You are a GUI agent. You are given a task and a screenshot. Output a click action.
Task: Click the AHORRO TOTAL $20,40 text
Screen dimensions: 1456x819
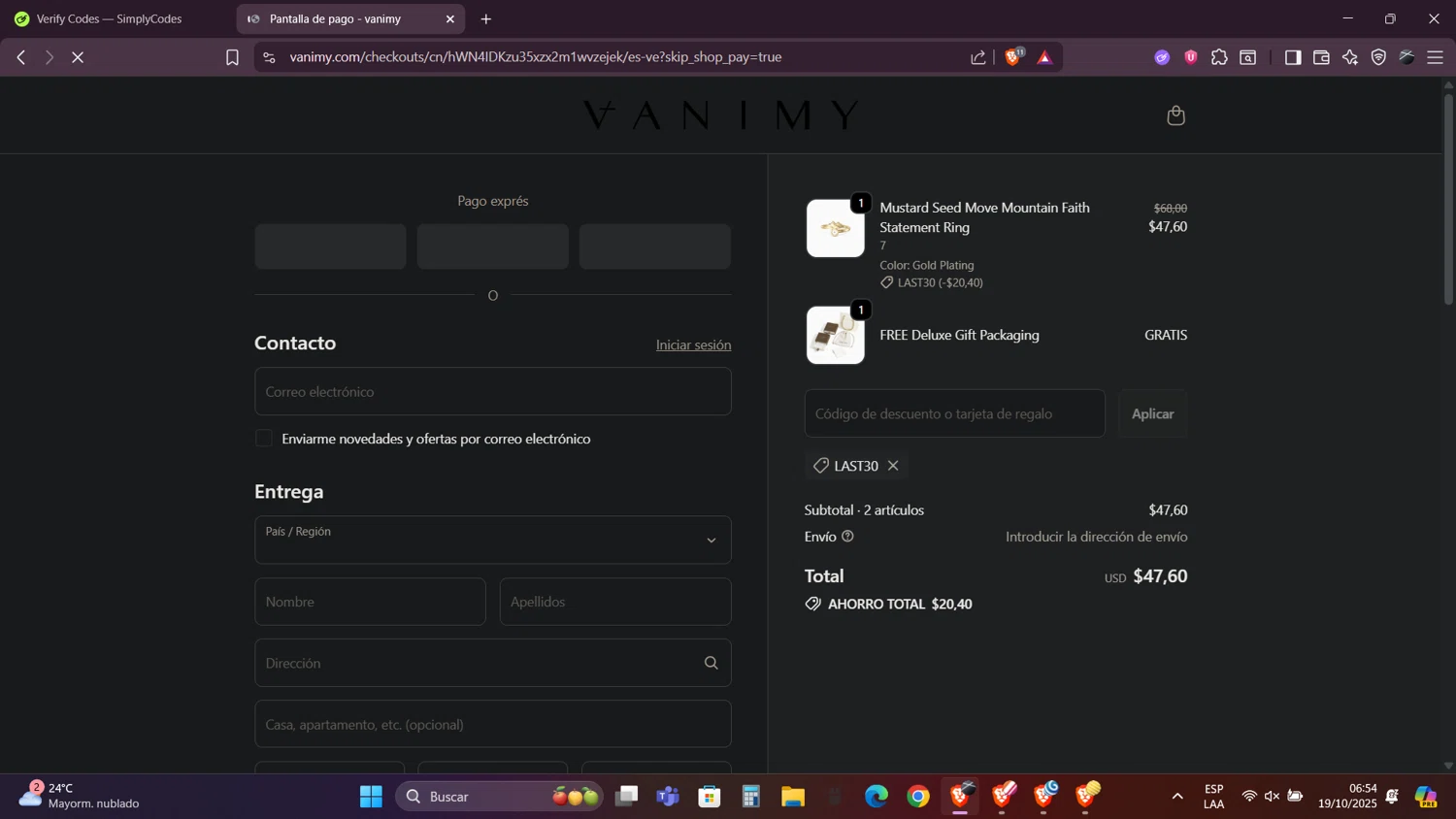[x=900, y=604]
